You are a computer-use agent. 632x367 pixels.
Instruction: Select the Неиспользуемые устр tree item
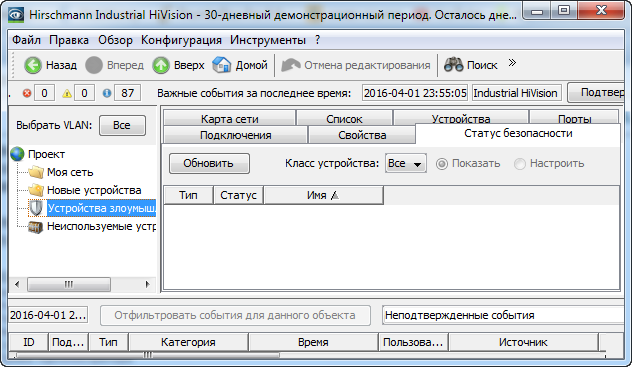click(101, 226)
